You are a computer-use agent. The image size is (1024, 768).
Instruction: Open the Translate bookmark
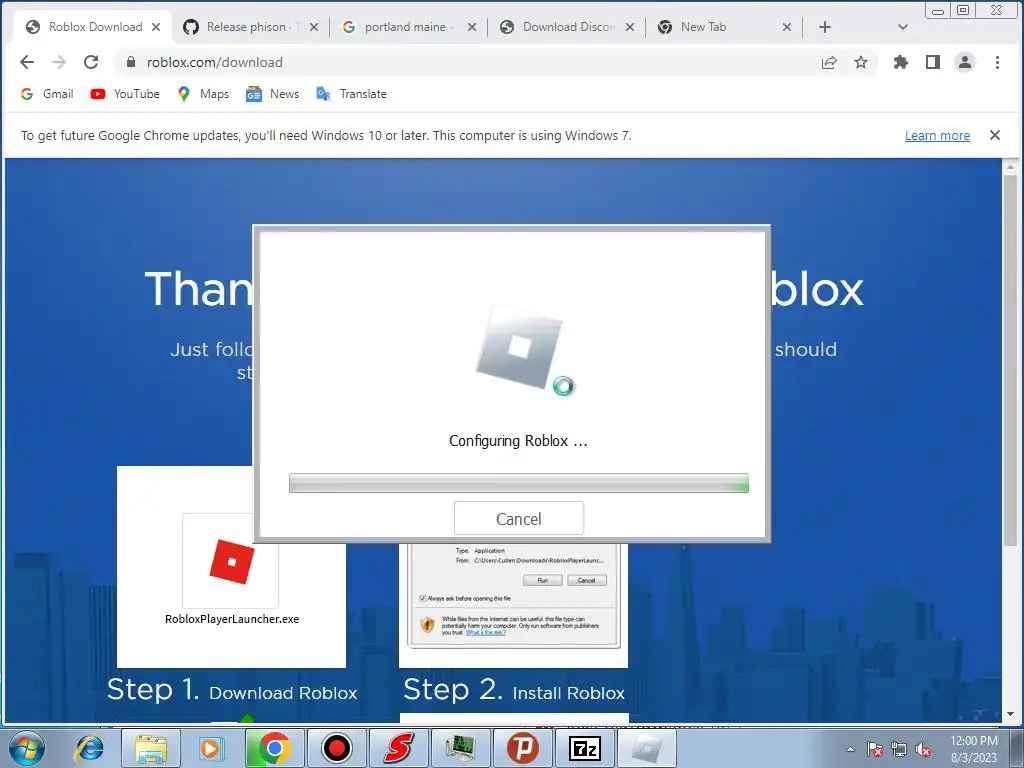351,93
